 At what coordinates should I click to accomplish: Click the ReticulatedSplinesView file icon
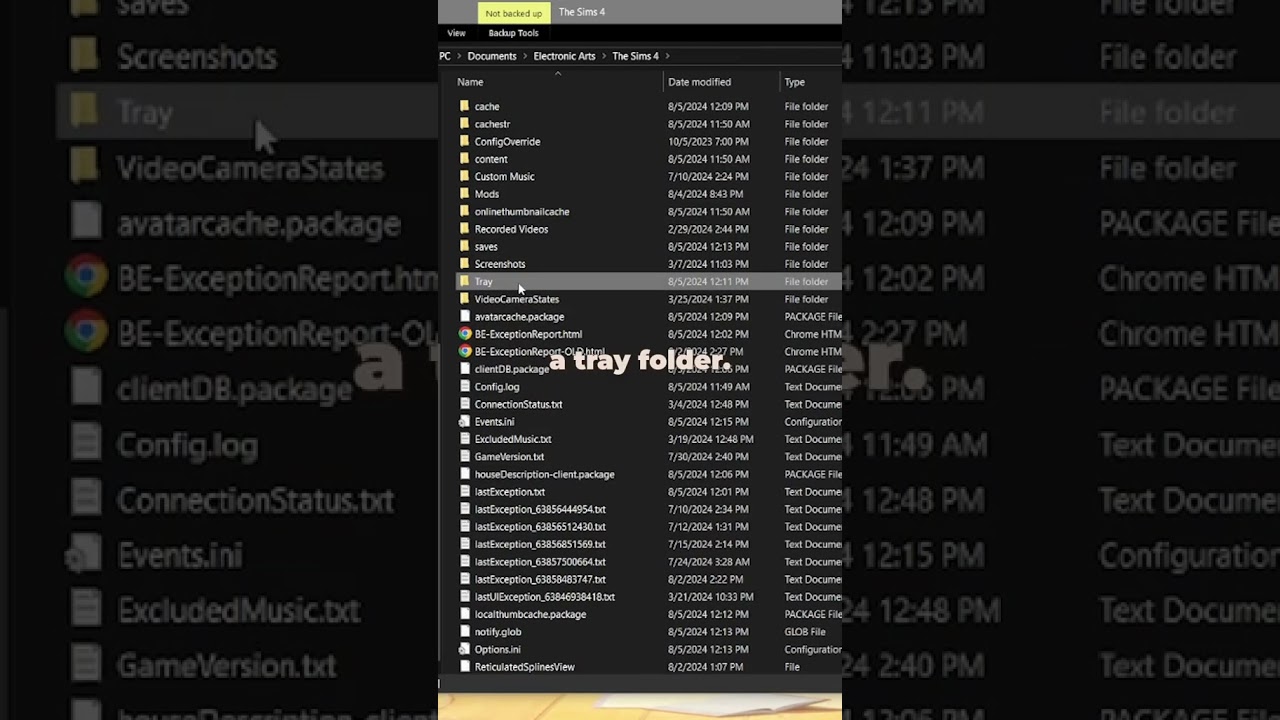coord(464,666)
